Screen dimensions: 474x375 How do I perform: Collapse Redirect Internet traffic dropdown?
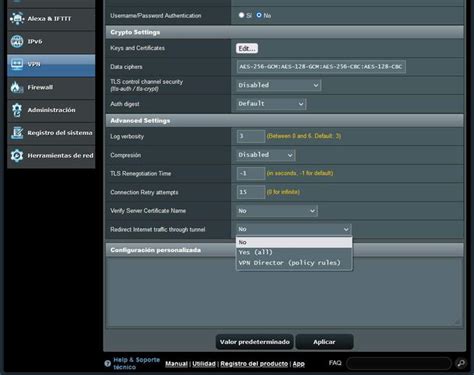click(x=293, y=229)
